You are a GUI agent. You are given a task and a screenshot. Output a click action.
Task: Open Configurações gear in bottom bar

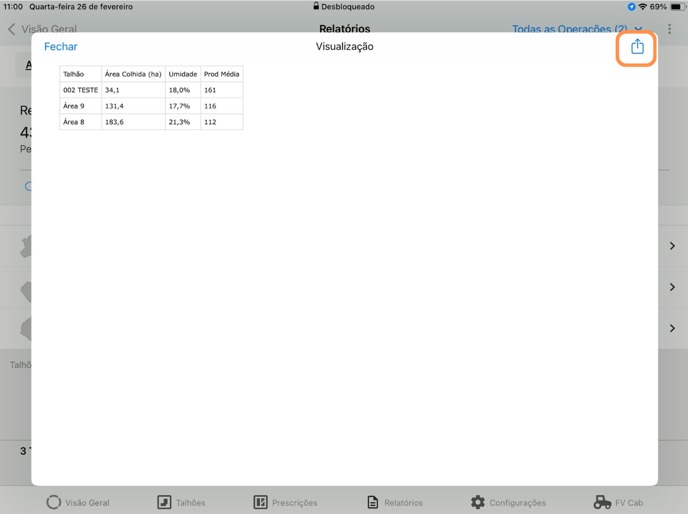click(x=477, y=502)
